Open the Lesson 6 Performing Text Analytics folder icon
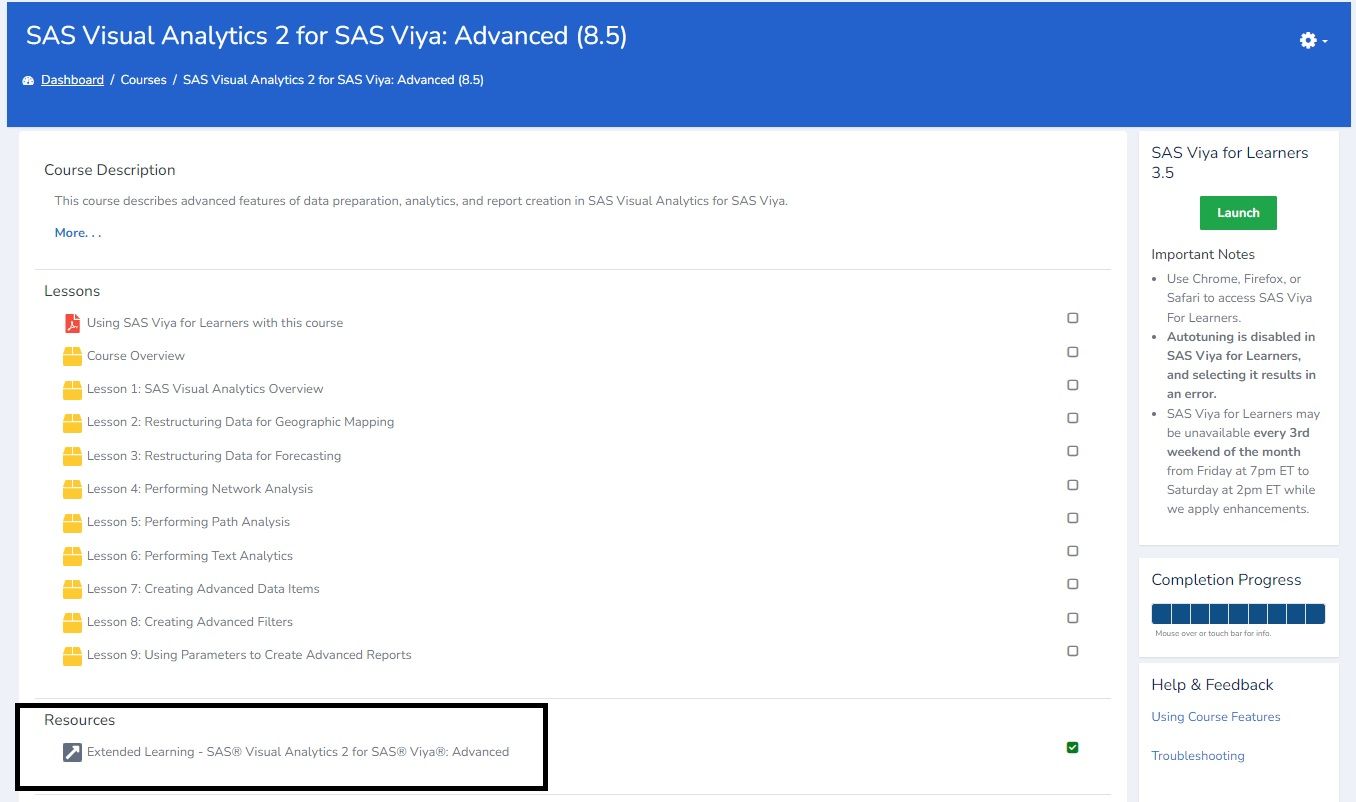Image resolution: width=1356 pixels, height=802 pixels. (72, 555)
